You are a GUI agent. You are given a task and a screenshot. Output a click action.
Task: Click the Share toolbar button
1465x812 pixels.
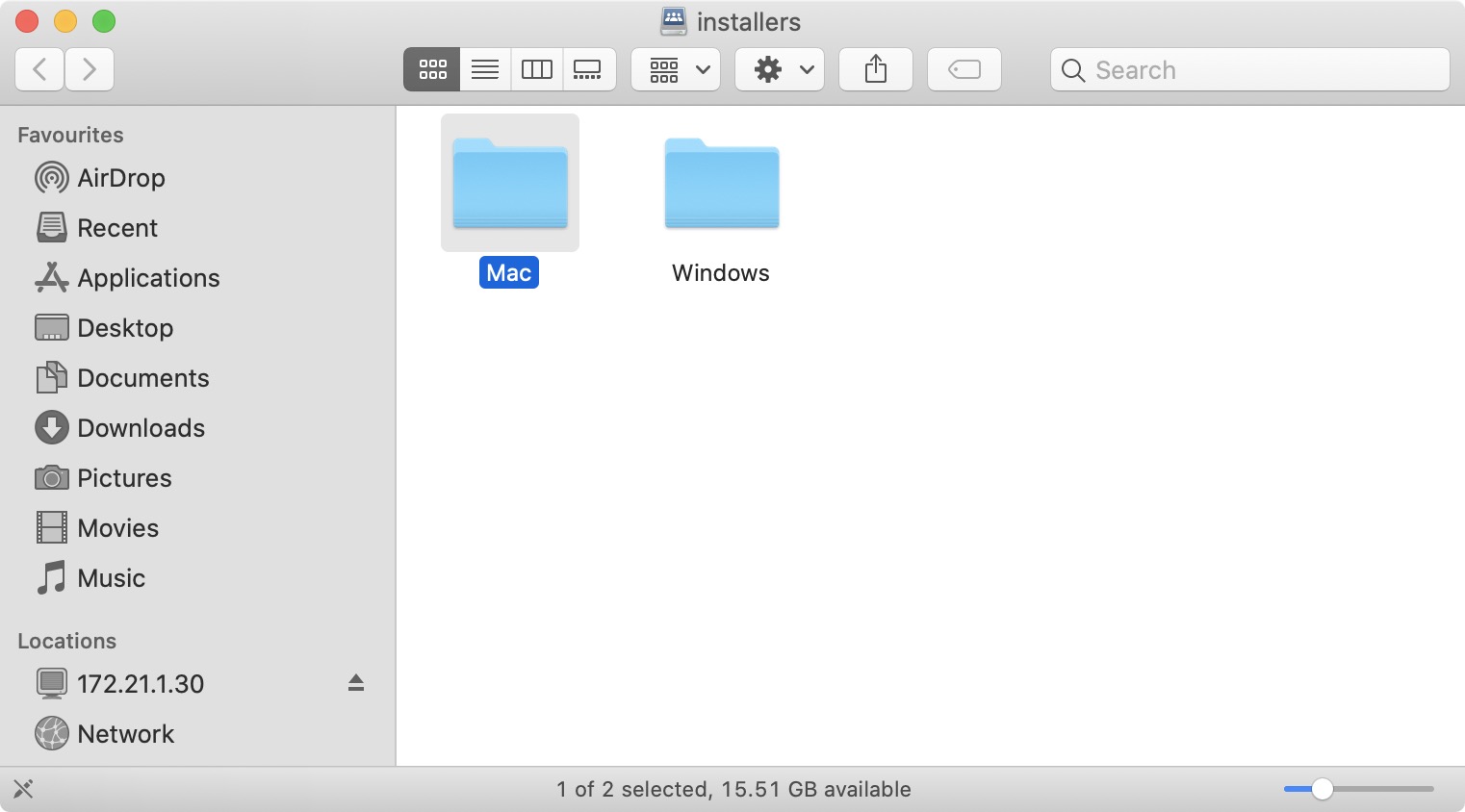click(876, 69)
